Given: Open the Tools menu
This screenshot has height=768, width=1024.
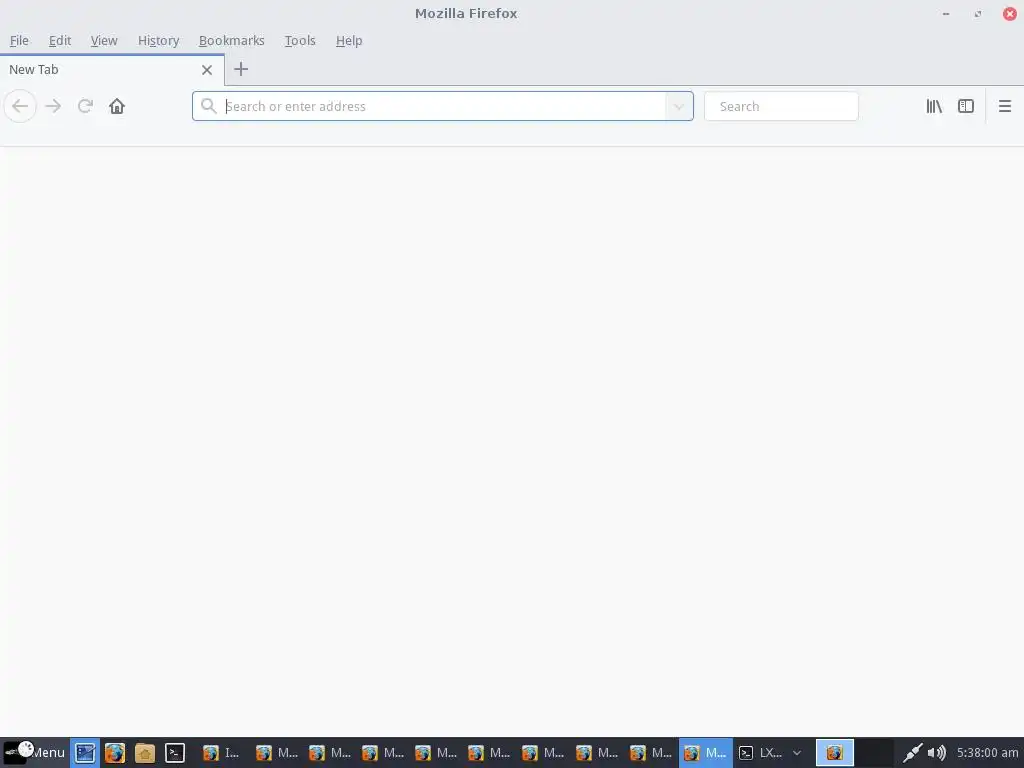Looking at the screenshot, I should coord(300,40).
